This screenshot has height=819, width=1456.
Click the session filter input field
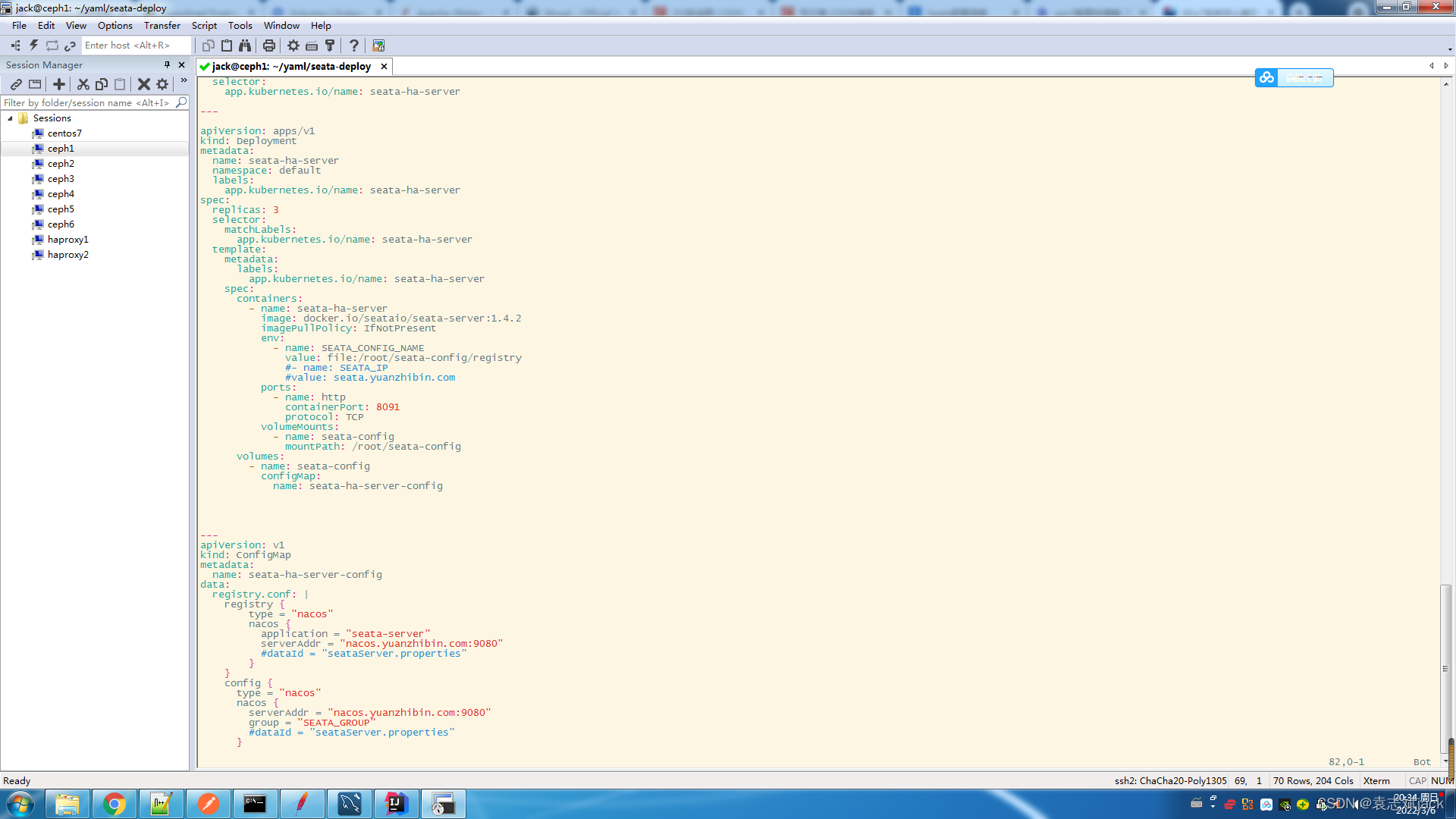(x=88, y=102)
